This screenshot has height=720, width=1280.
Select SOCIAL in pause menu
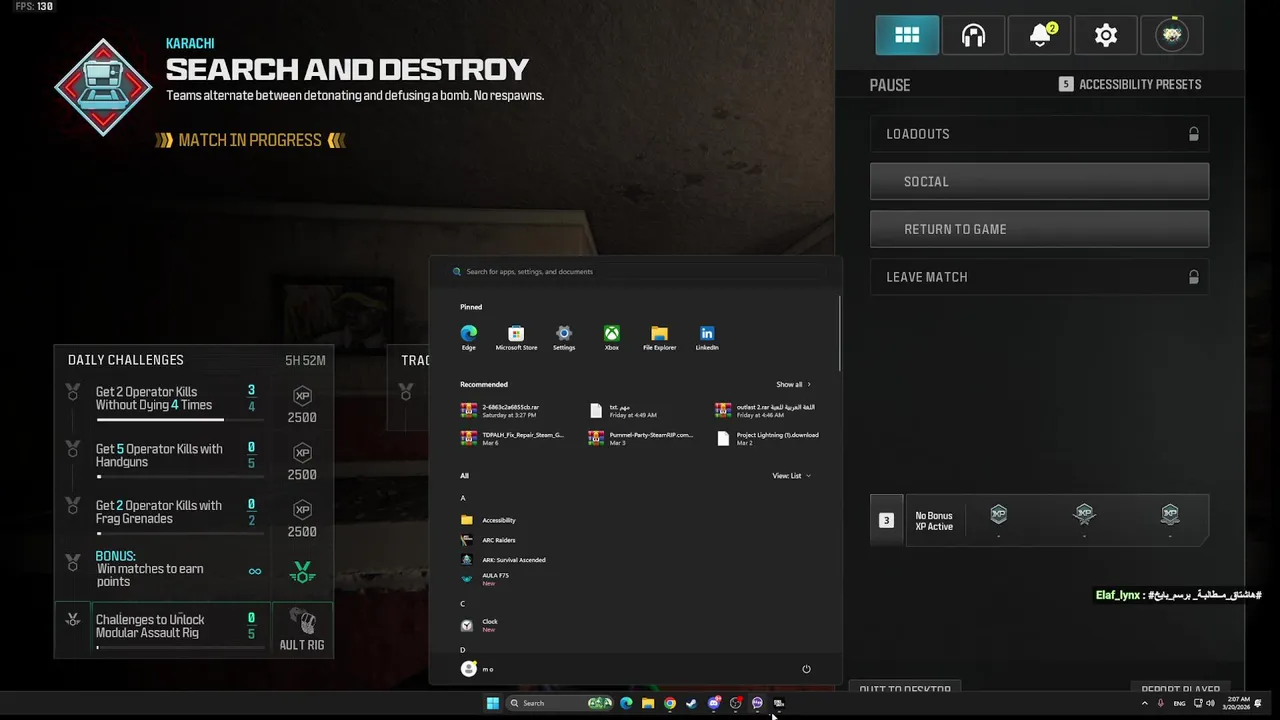coord(1039,181)
